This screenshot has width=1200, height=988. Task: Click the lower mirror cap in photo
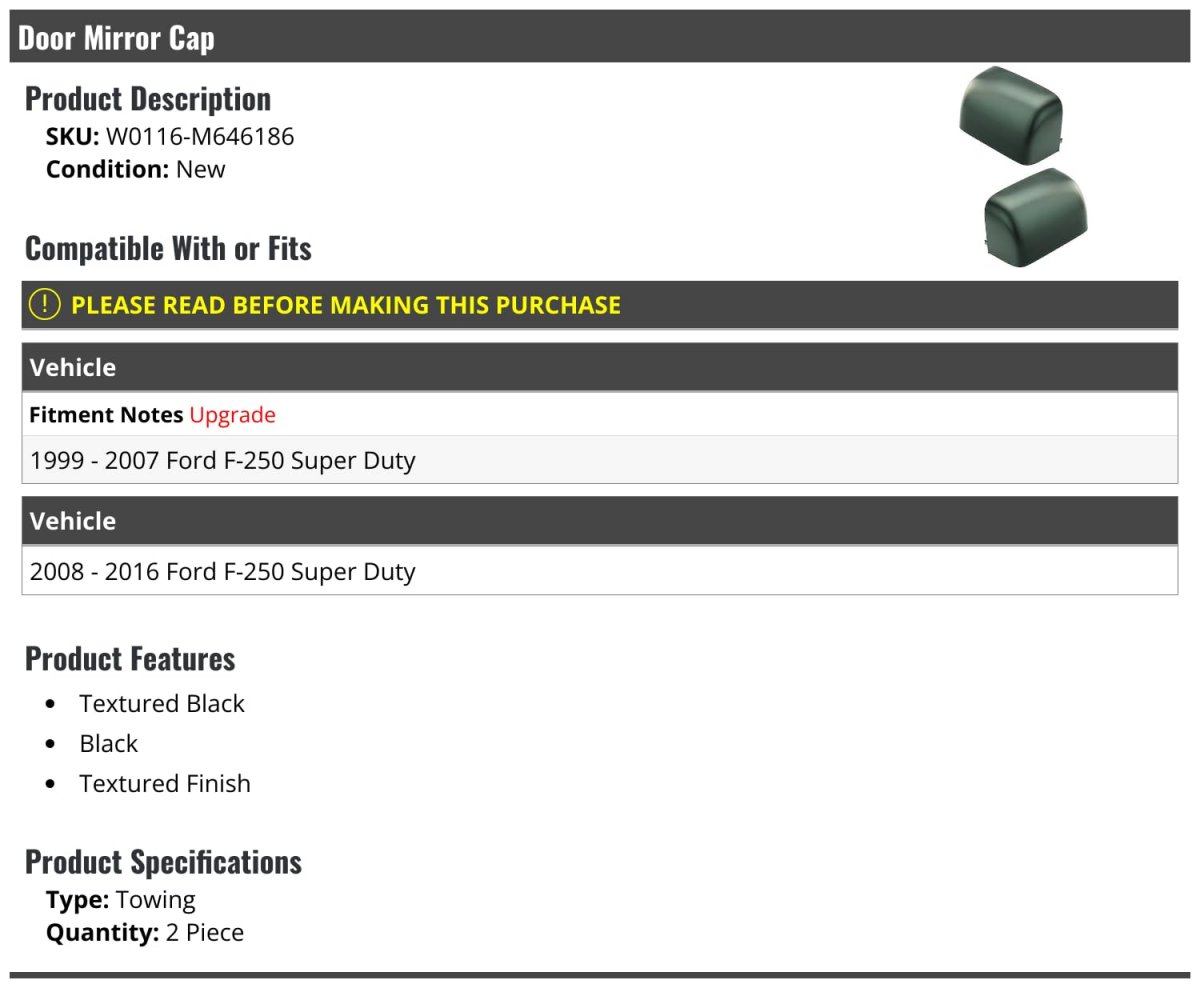1036,218
